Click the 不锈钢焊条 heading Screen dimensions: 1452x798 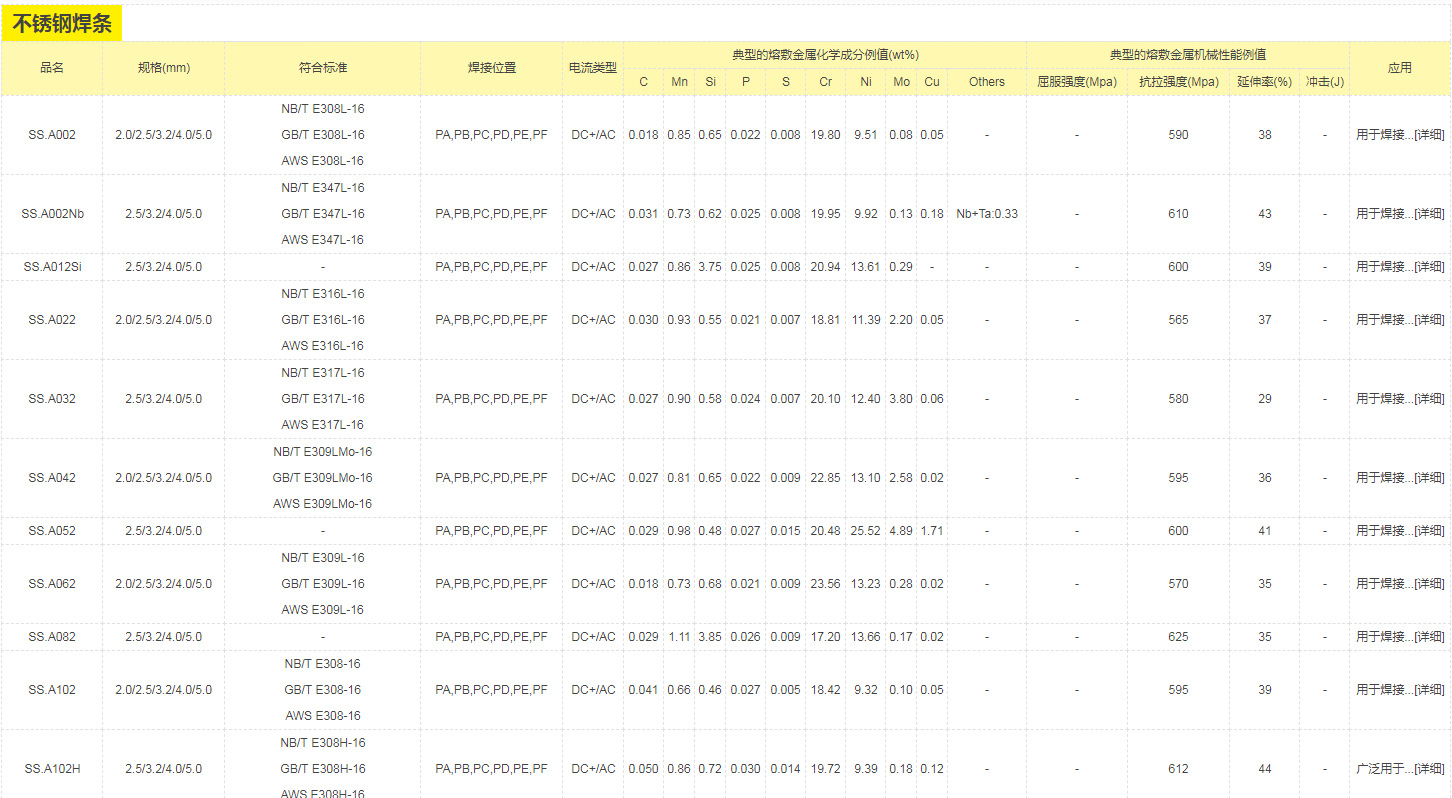point(62,25)
